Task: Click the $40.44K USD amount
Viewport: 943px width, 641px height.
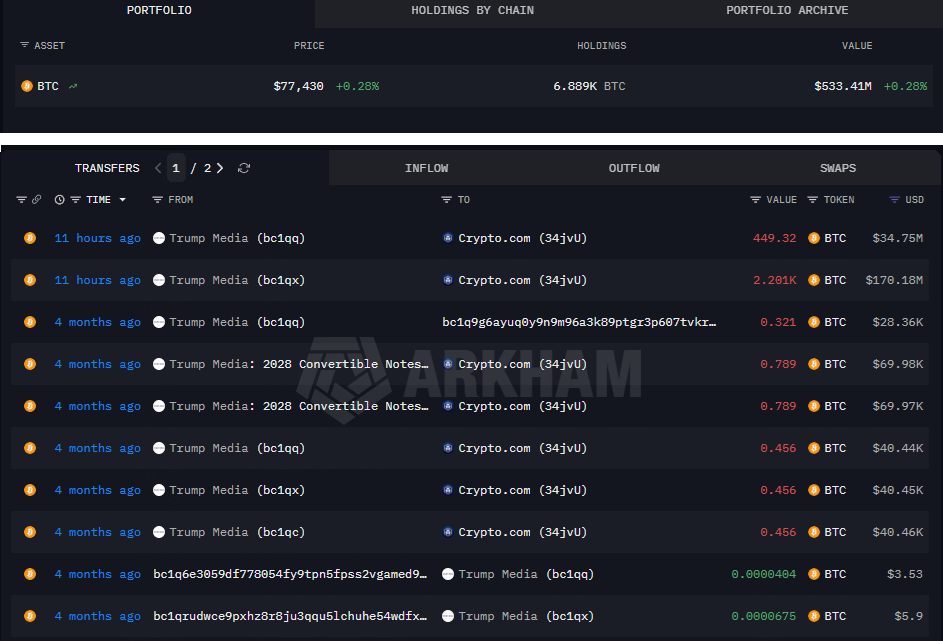Action: 897,448
